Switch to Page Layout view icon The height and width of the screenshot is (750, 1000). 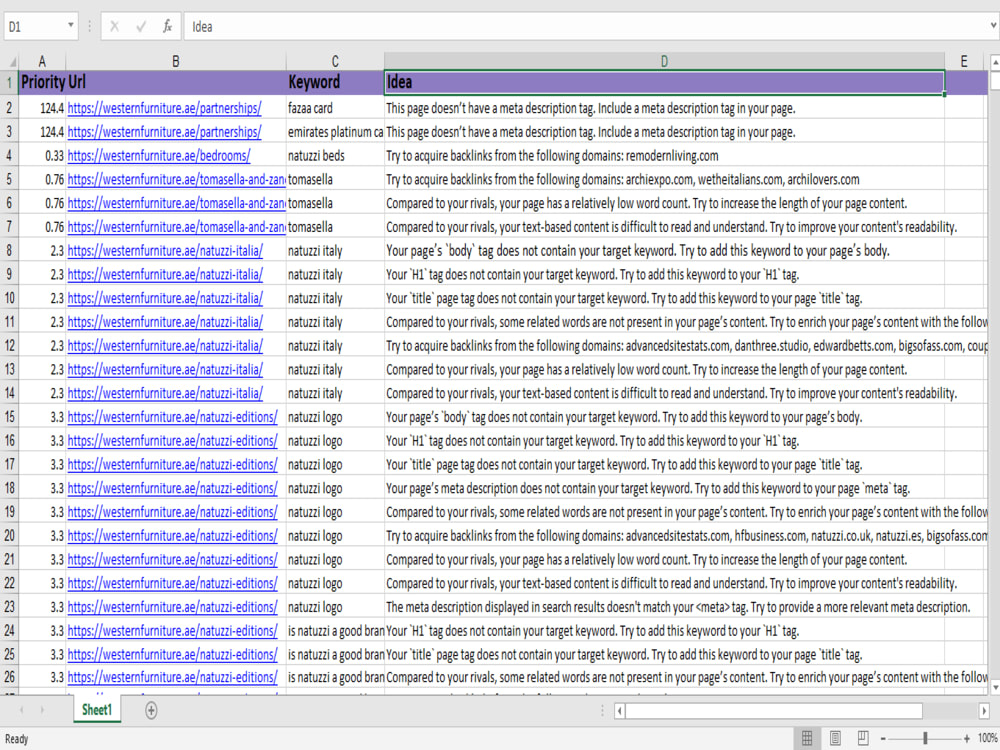click(x=835, y=739)
